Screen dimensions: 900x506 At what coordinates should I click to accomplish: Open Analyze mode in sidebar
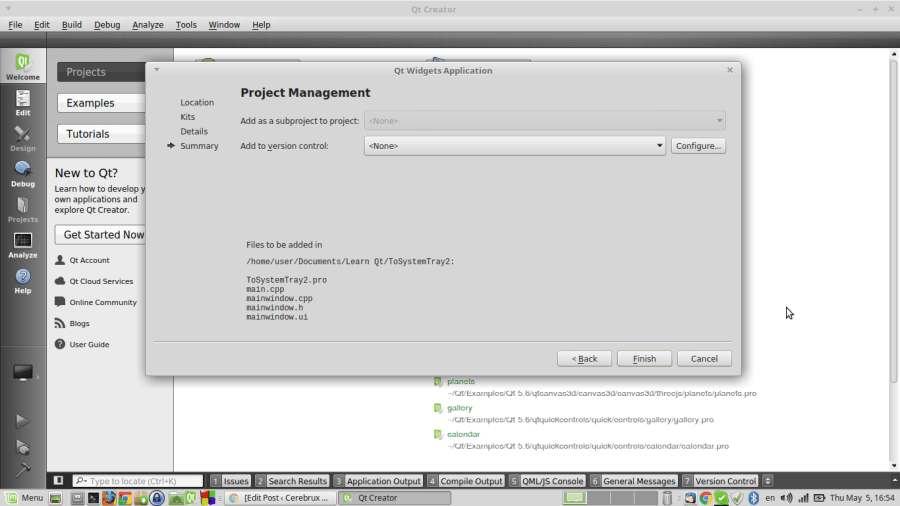[x=23, y=246]
